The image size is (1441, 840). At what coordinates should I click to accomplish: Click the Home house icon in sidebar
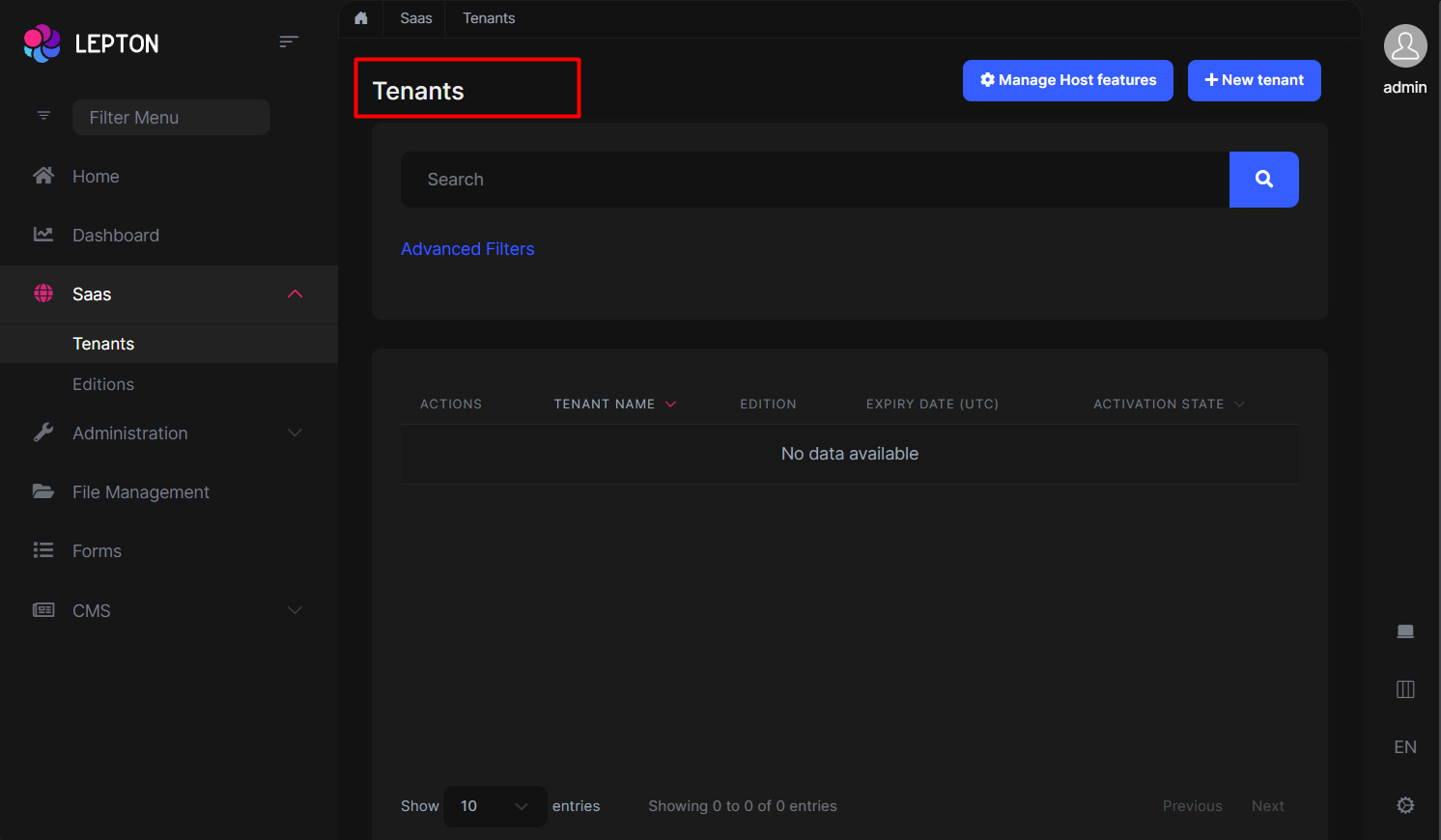tap(43, 176)
